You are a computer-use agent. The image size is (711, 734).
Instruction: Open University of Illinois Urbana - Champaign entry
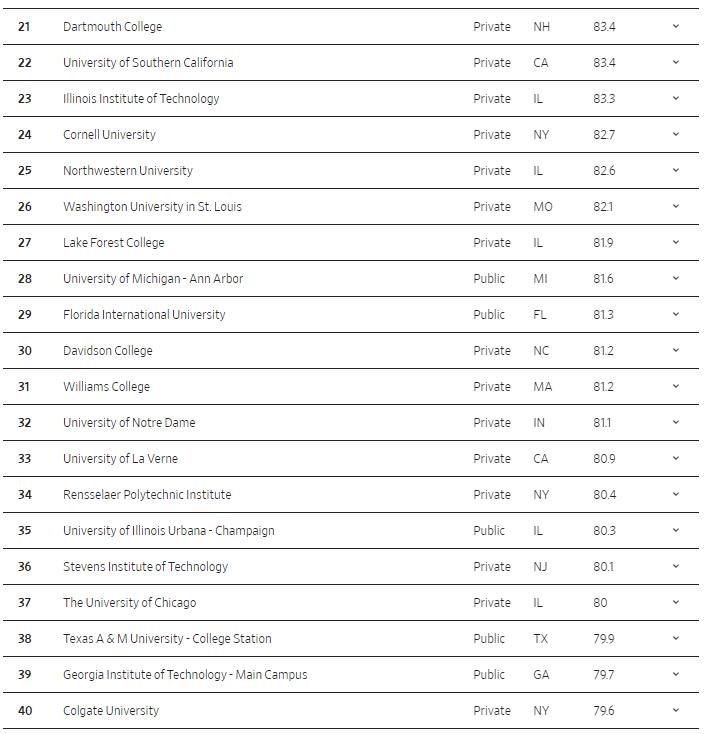[x=168, y=531]
